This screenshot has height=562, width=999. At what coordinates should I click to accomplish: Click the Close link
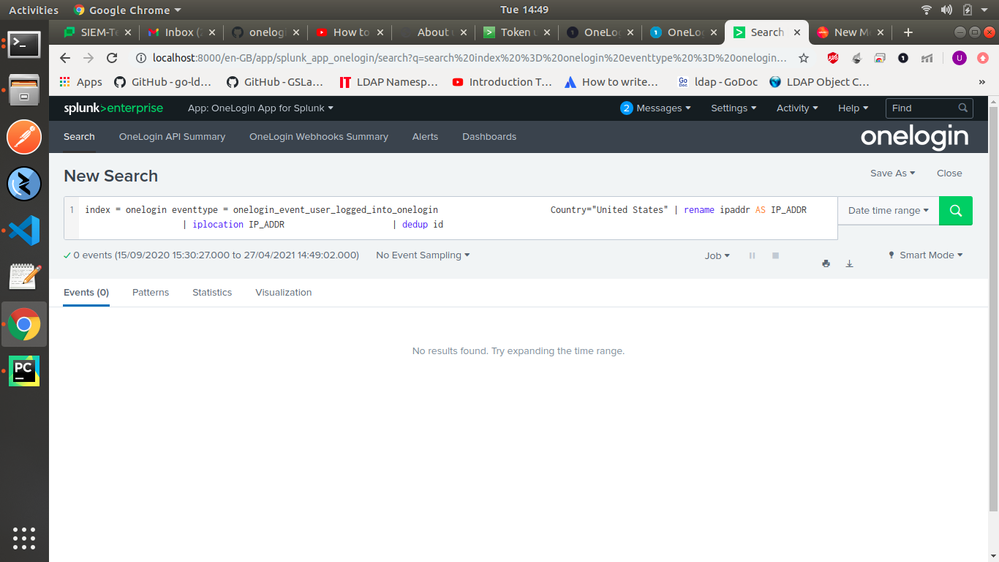(949, 173)
